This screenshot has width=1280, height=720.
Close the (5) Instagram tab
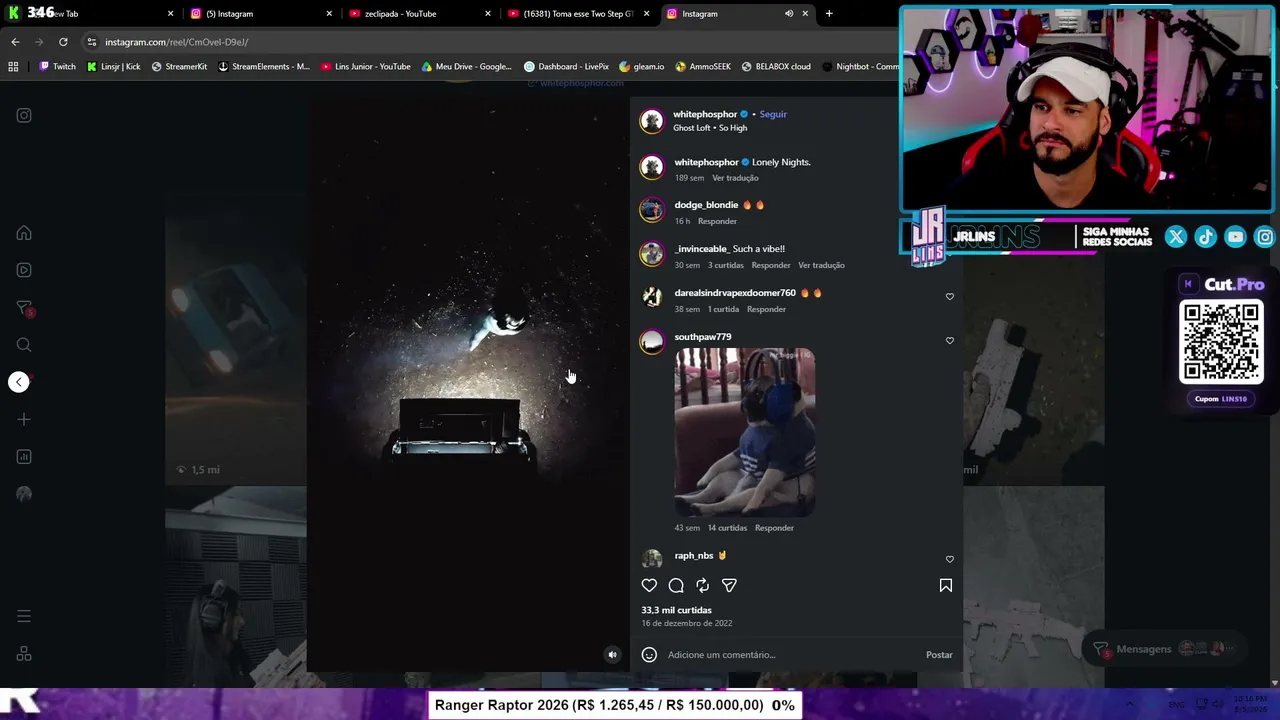(329, 14)
